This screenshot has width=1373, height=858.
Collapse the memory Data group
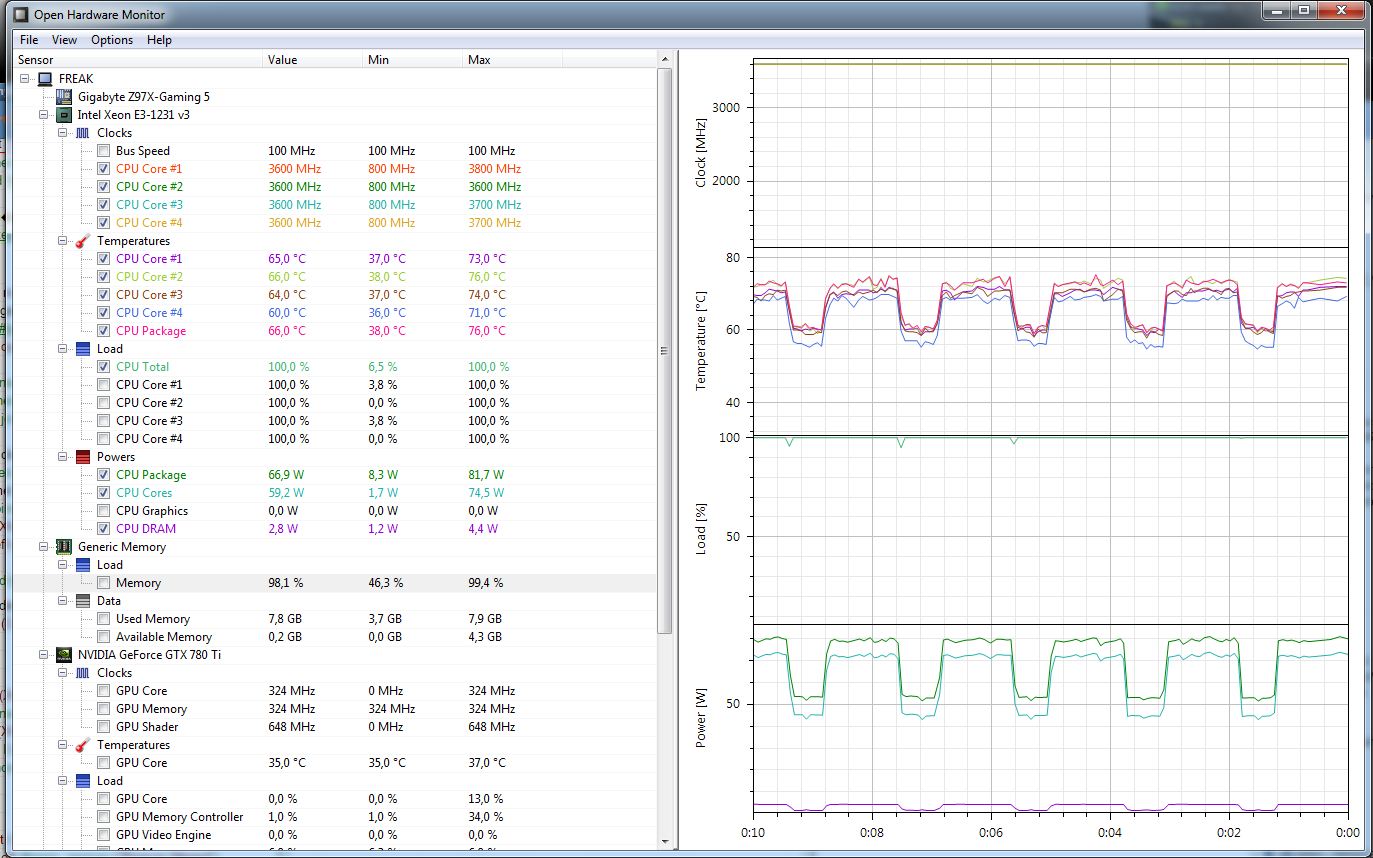(x=63, y=601)
